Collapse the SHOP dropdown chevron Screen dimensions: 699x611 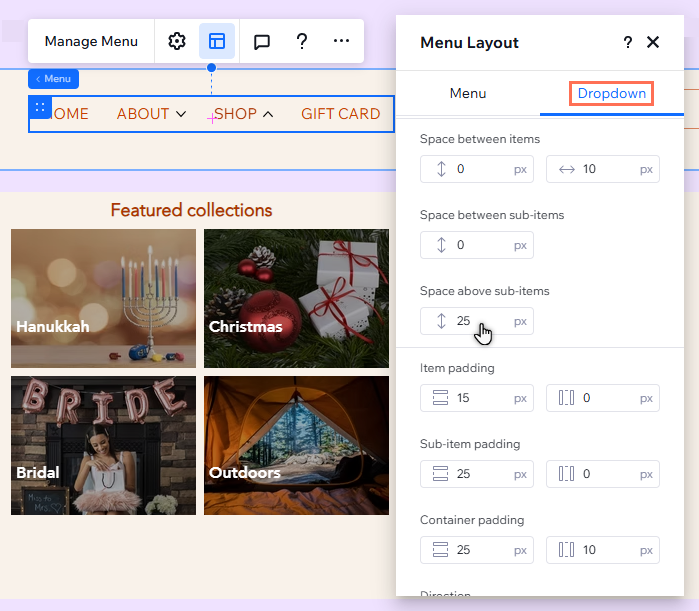[x=268, y=114]
